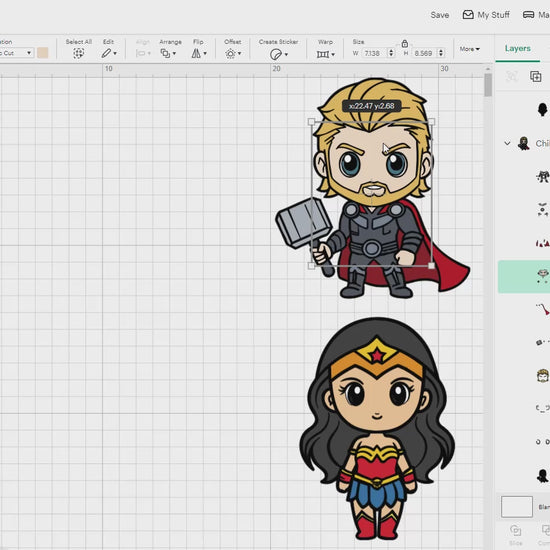Select the Chibi group layer thumbnail
The width and height of the screenshot is (550, 550).
[523, 143]
